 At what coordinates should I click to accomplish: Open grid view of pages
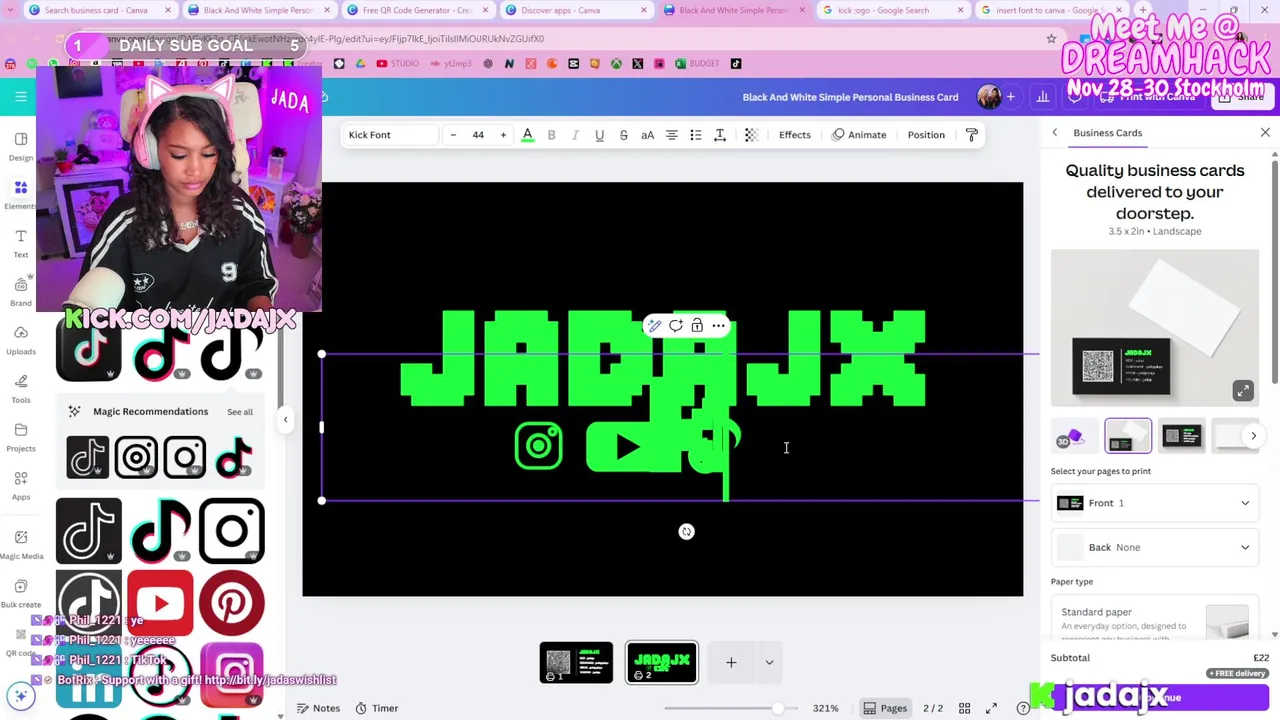click(x=964, y=708)
